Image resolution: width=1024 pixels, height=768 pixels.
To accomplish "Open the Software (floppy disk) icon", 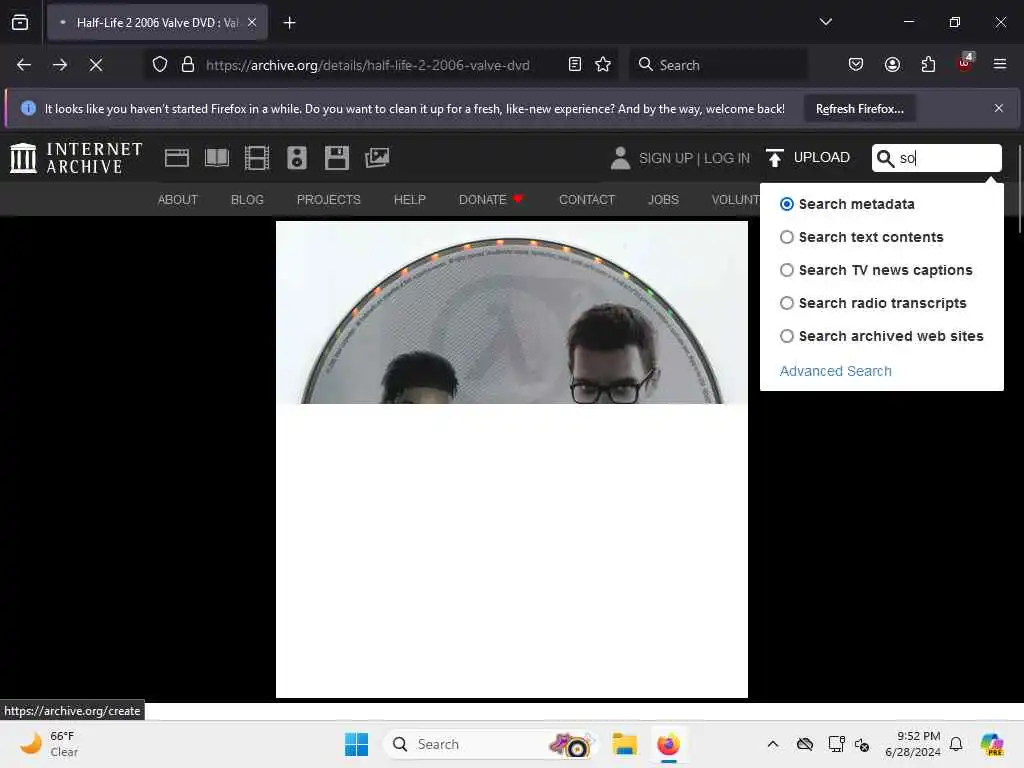I will coord(337,158).
